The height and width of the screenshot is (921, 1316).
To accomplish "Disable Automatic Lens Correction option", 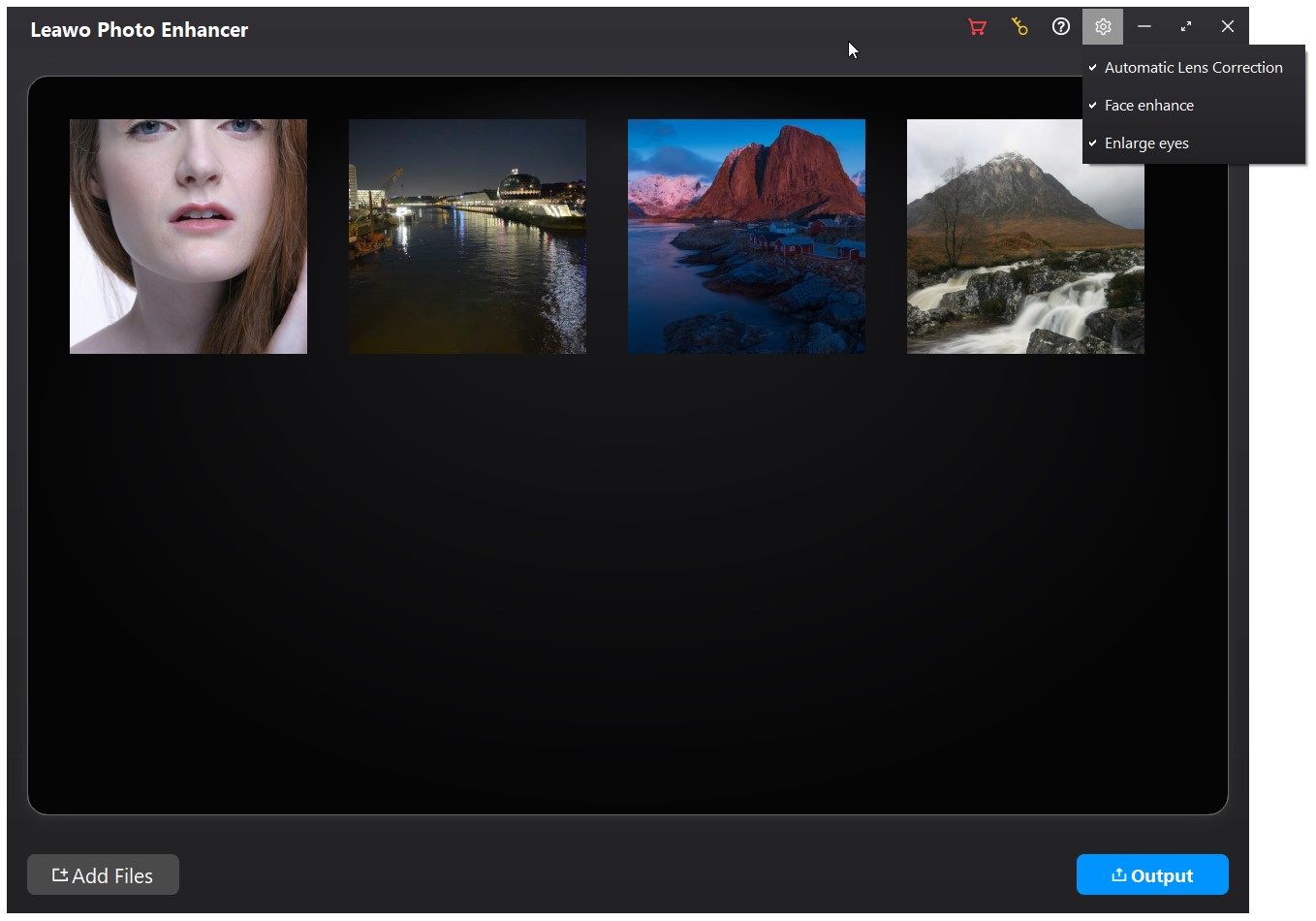I will [1193, 68].
